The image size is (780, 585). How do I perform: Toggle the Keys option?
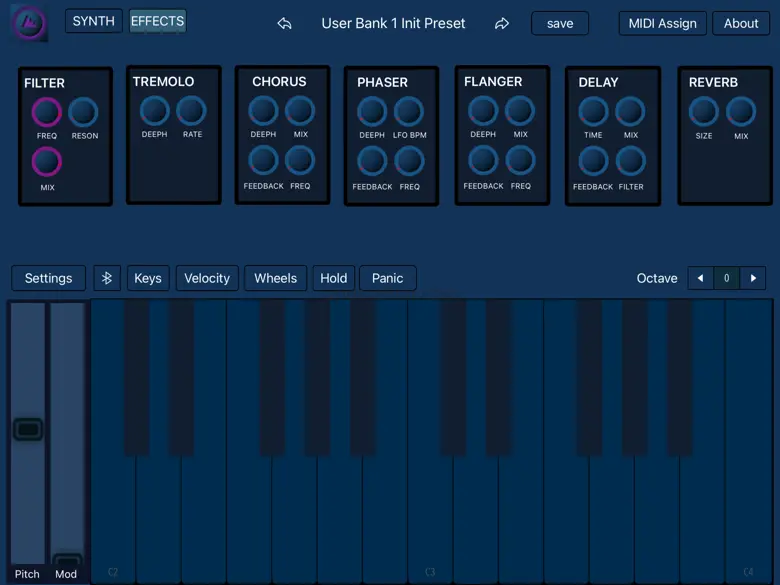coord(148,278)
